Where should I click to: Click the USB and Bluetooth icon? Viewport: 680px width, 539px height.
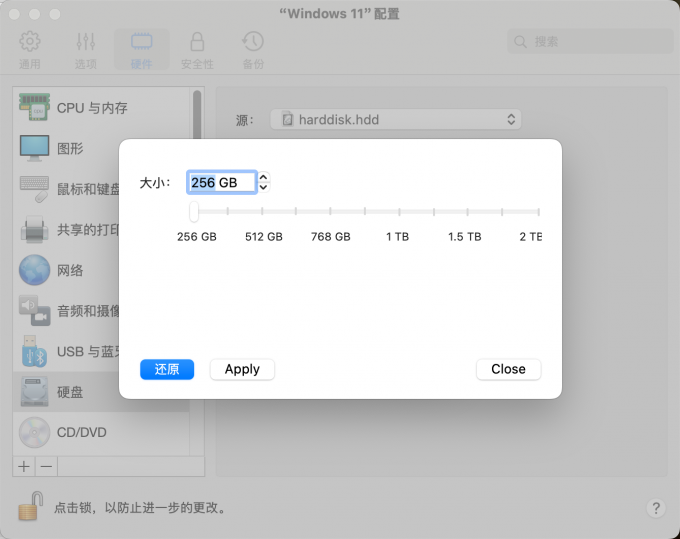click(x=34, y=351)
